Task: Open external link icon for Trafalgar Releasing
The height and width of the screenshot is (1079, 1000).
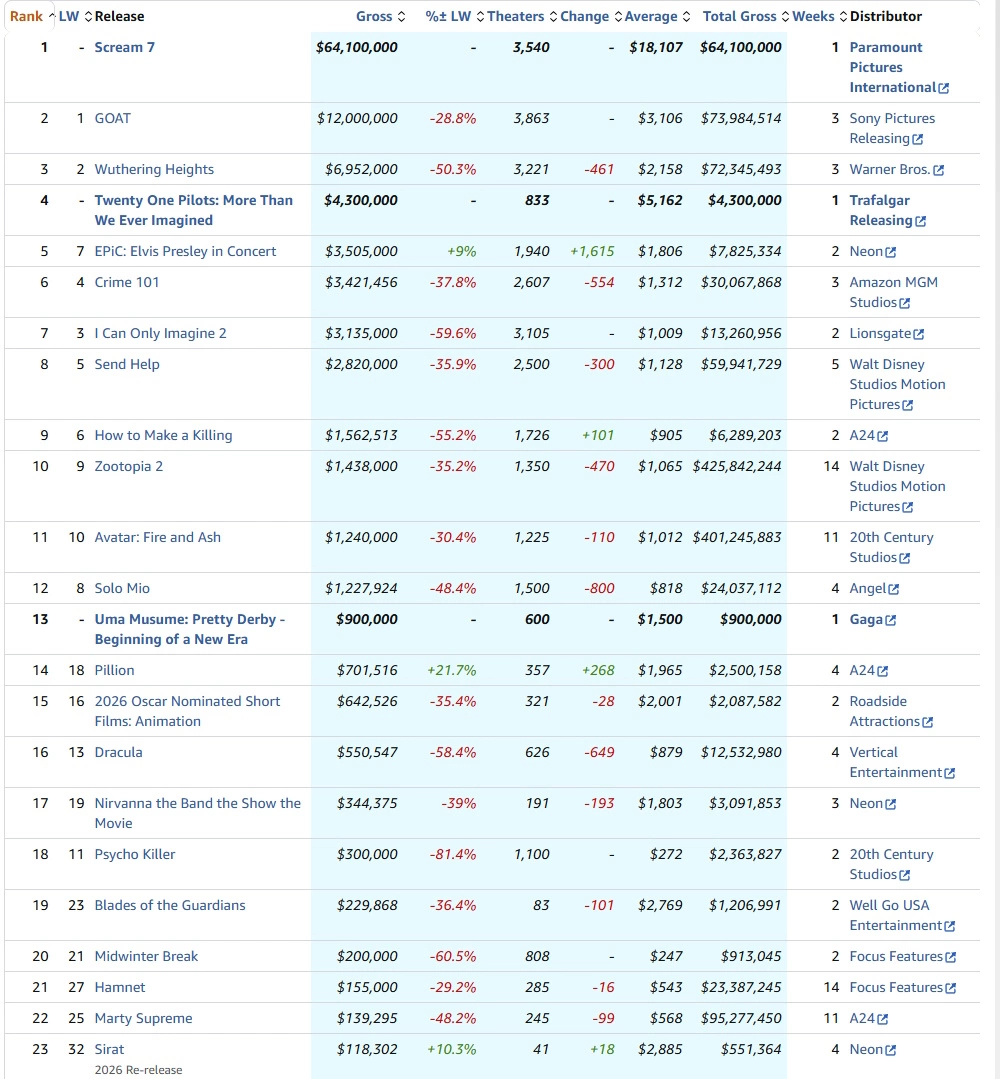Action: click(921, 221)
